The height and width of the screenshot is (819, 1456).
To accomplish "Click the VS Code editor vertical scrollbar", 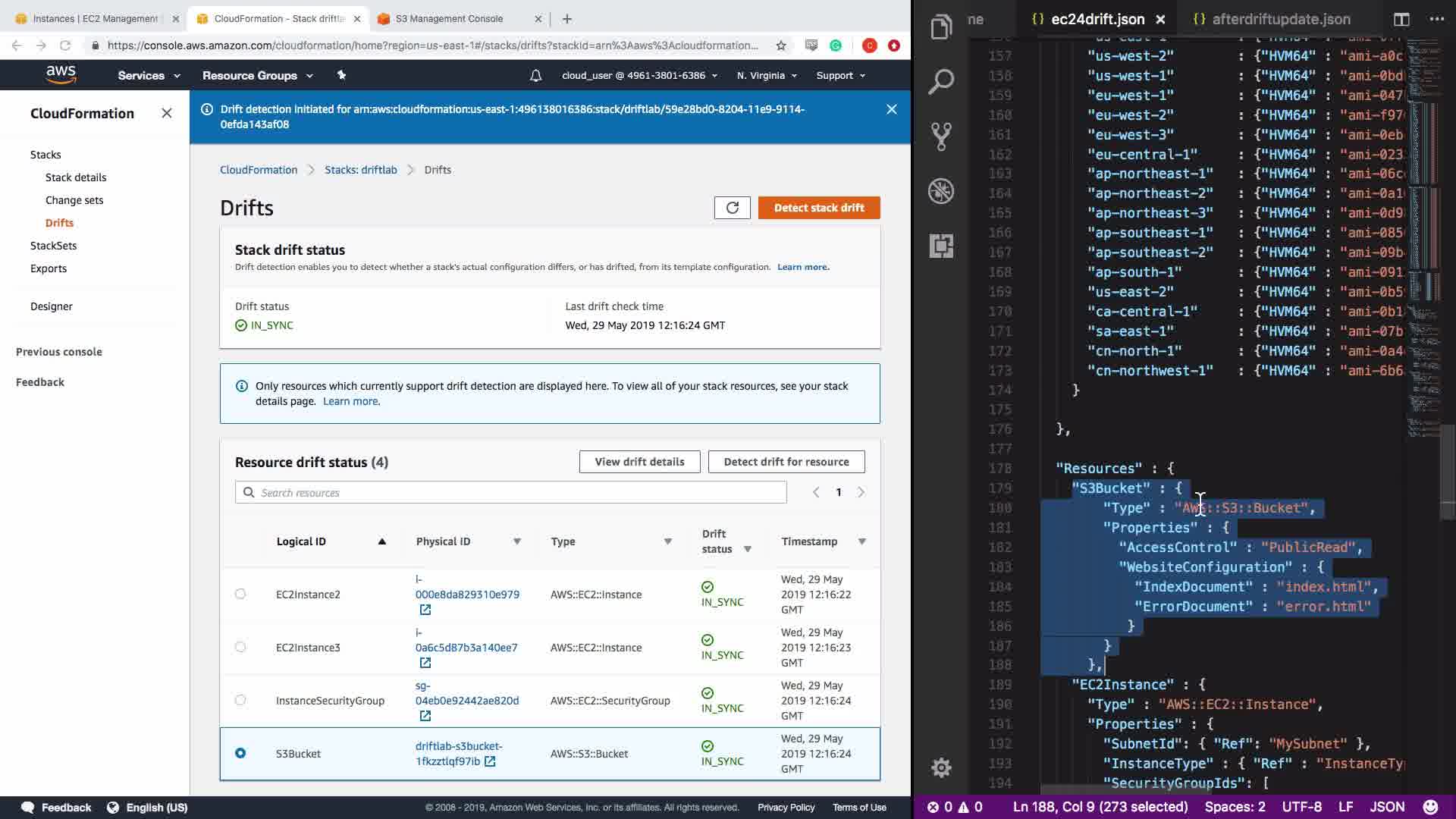I will pyautogui.click(x=1447, y=473).
